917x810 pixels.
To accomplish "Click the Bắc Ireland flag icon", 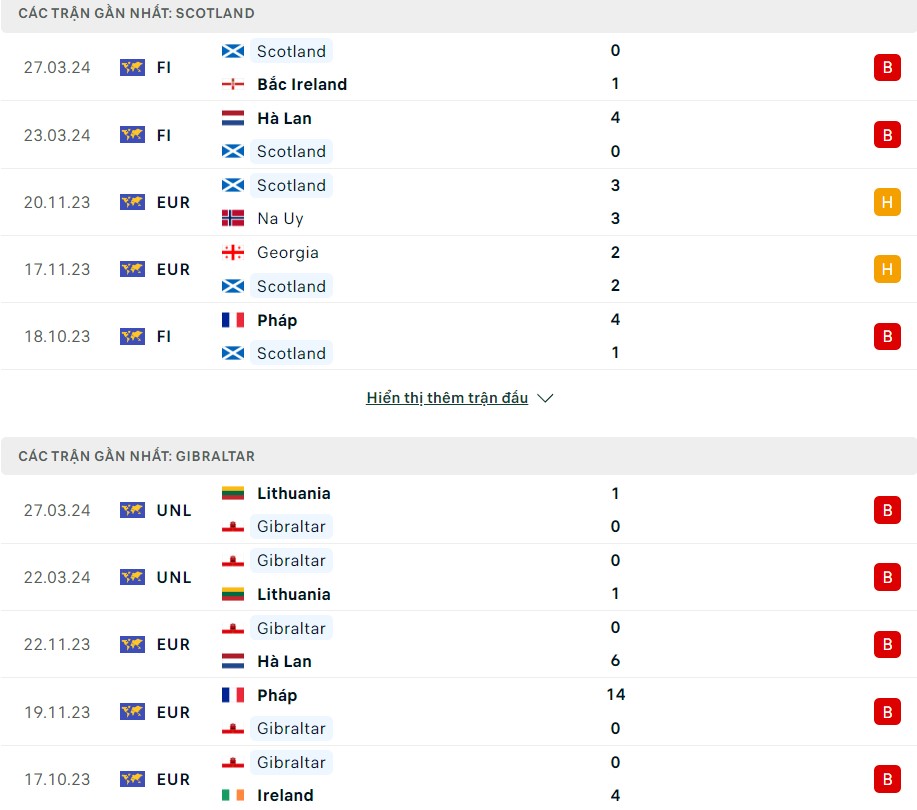I will click(x=233, y=84).
